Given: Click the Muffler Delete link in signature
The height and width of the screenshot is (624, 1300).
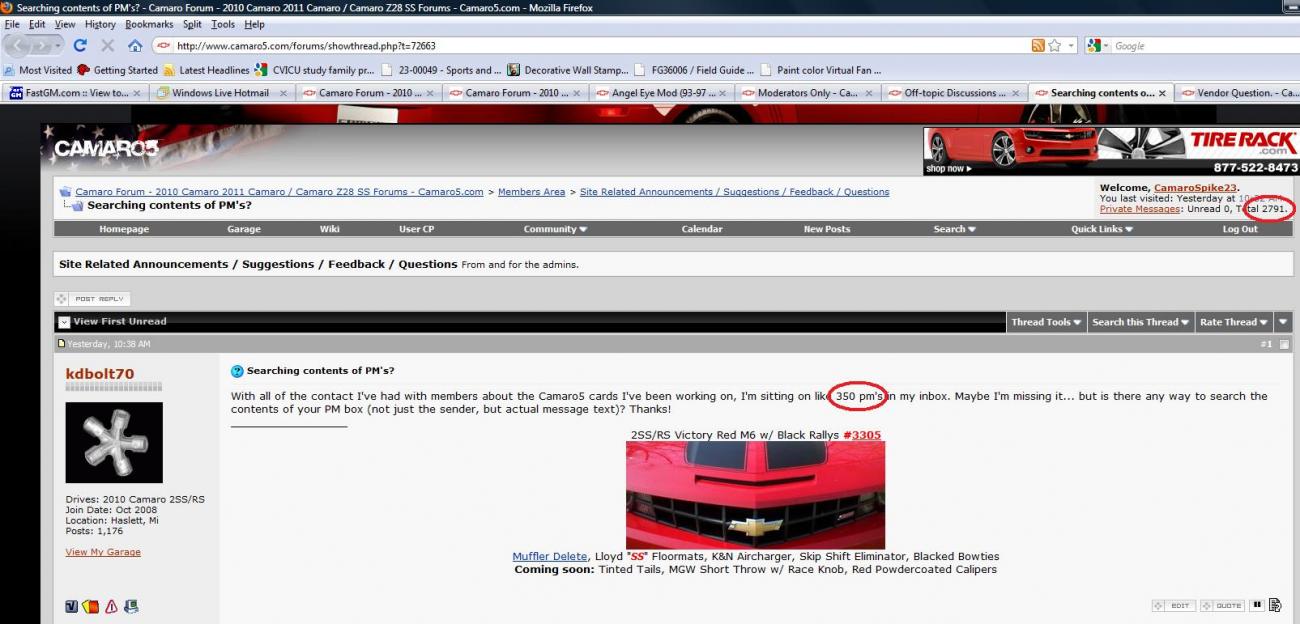Looking at the screenshot, I should [549, 556].
